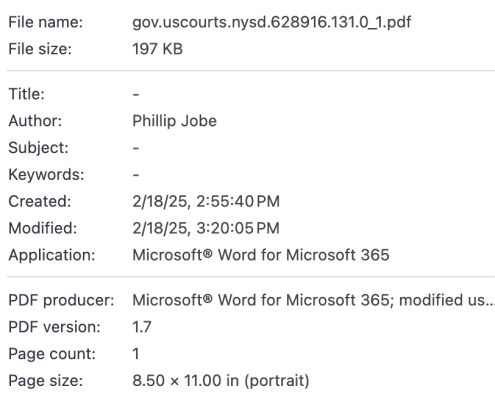Select the File size value 197 KB
The width and height of the screenshot is (495, 400).
(x=157, y=49)
